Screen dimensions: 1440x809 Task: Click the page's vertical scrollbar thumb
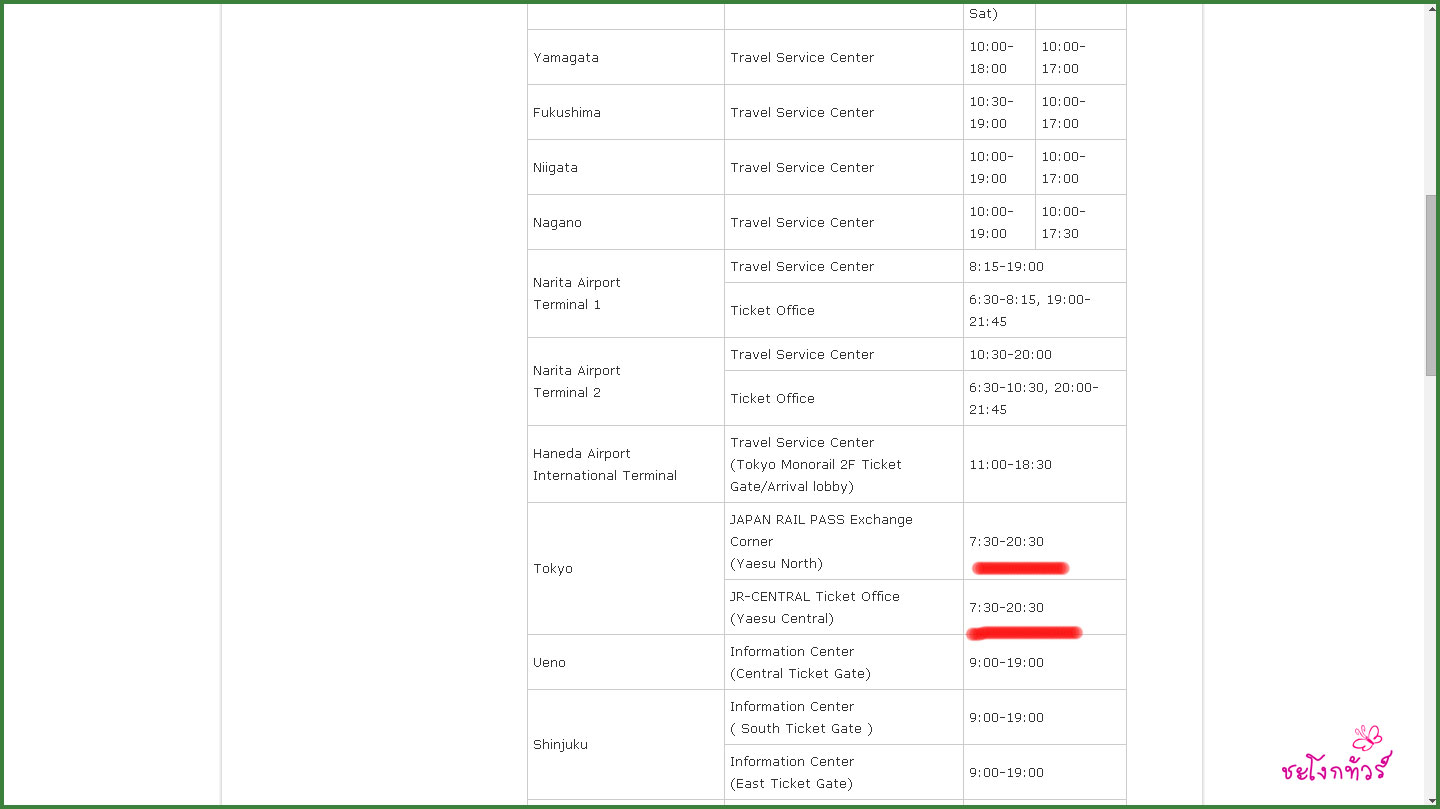coord(1430,285)
